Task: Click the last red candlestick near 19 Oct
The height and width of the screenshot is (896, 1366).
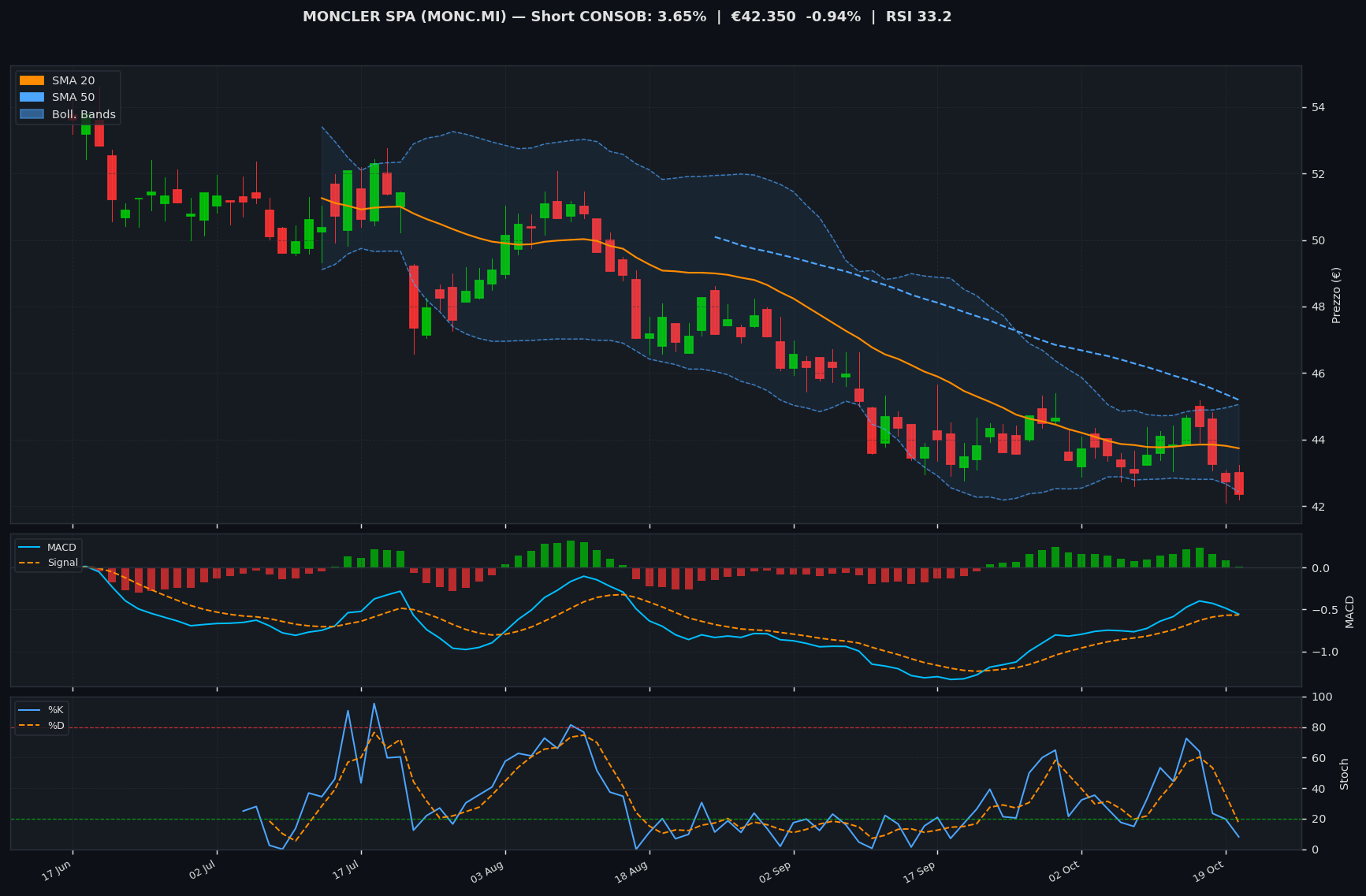Action: pos(1239,483)
